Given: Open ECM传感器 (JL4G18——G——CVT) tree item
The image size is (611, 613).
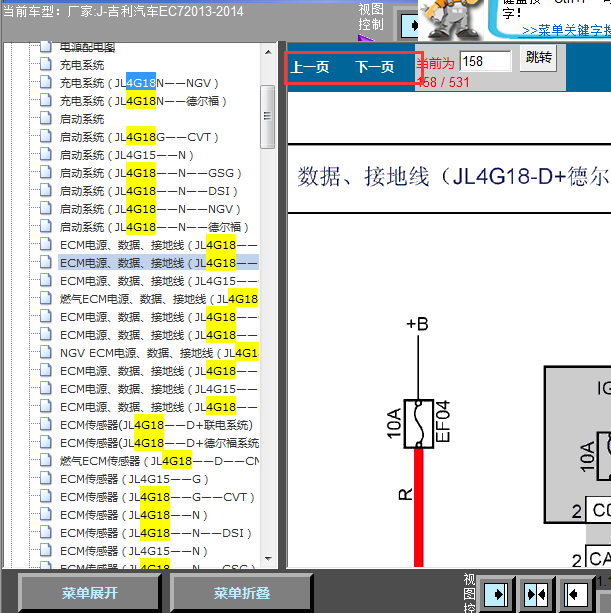Looking at the screenshot, I should (157, 497).
